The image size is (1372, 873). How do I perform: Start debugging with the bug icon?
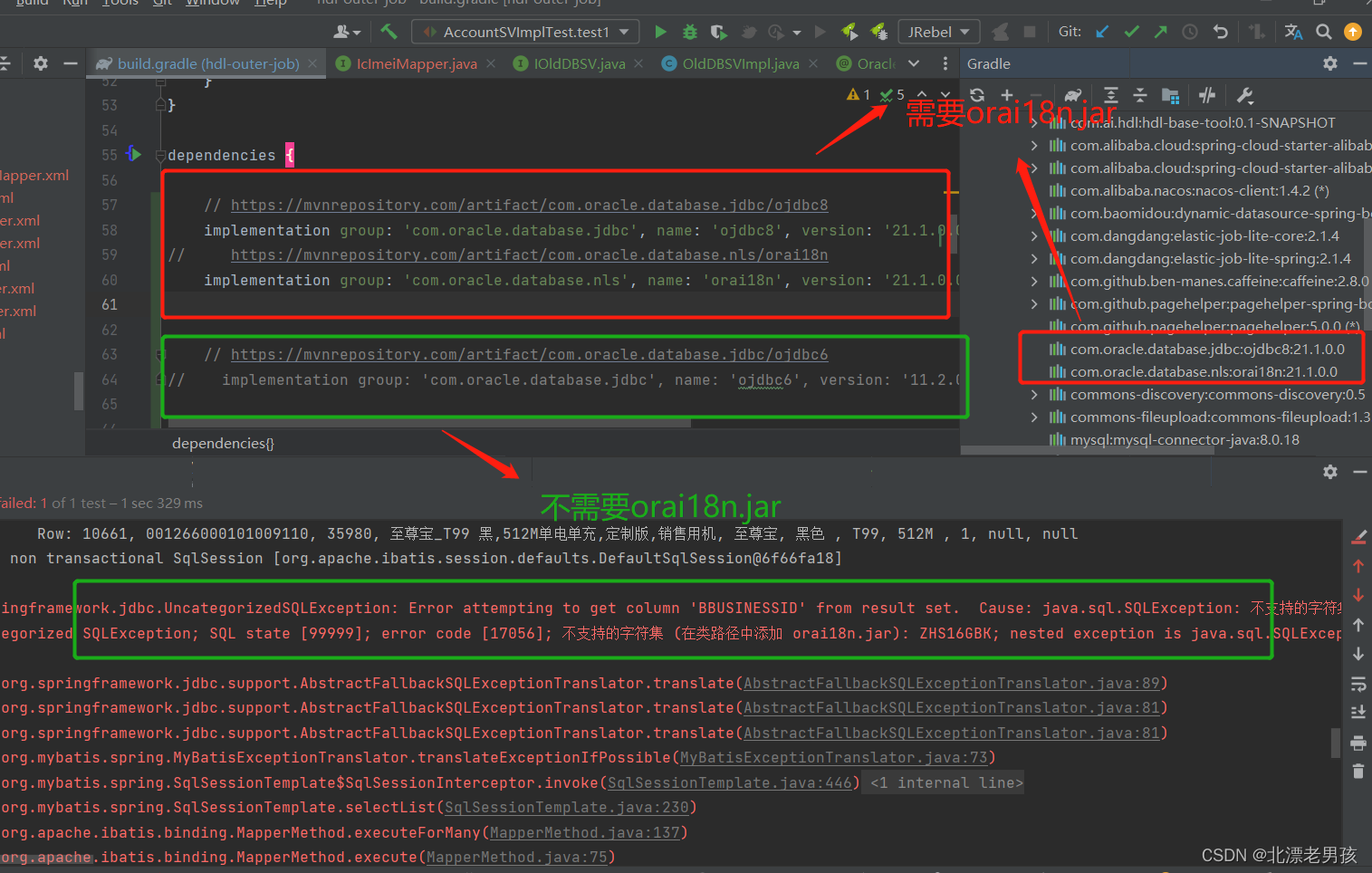point(690,32)
